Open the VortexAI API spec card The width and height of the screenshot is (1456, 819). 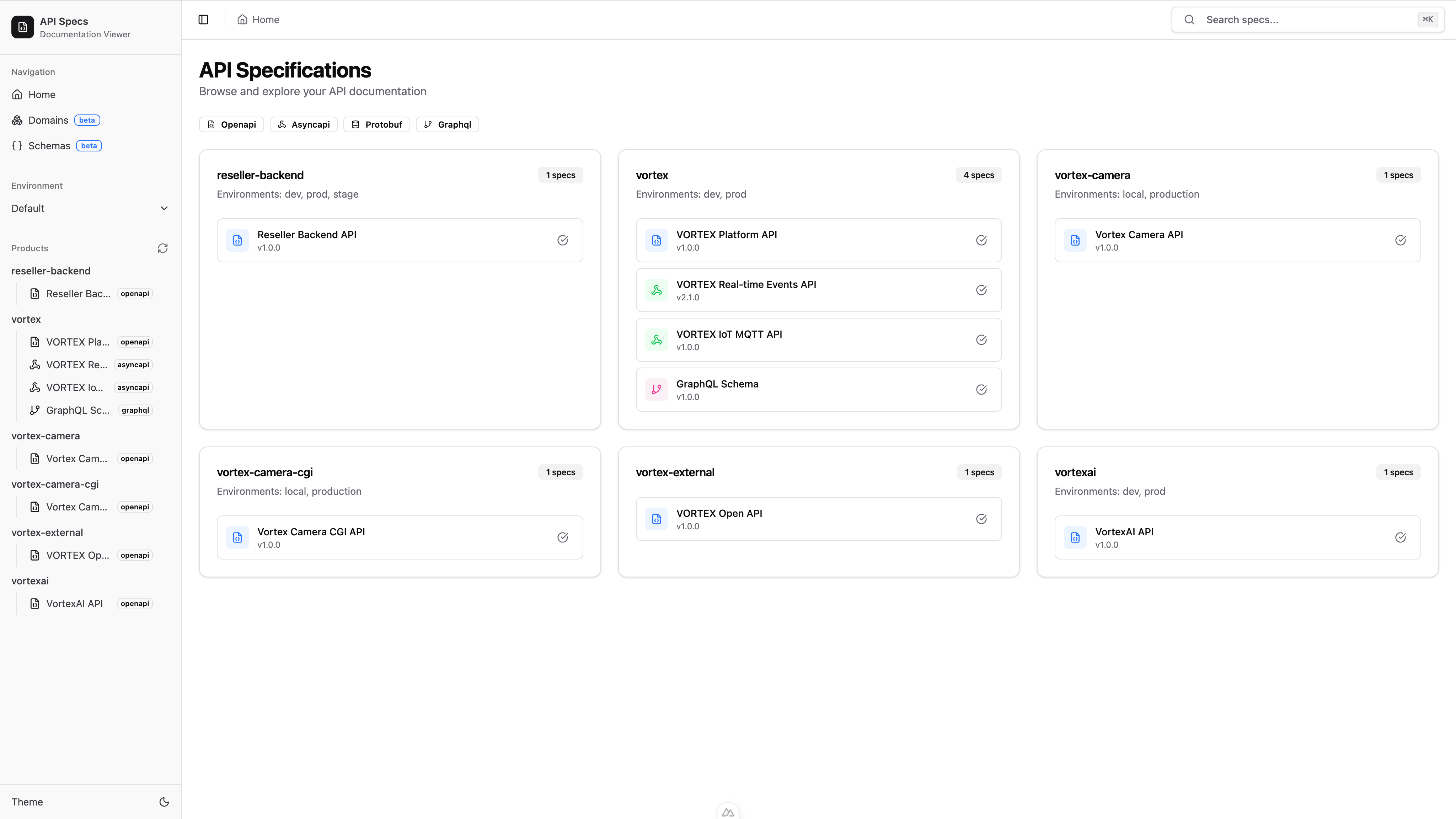1237,537
